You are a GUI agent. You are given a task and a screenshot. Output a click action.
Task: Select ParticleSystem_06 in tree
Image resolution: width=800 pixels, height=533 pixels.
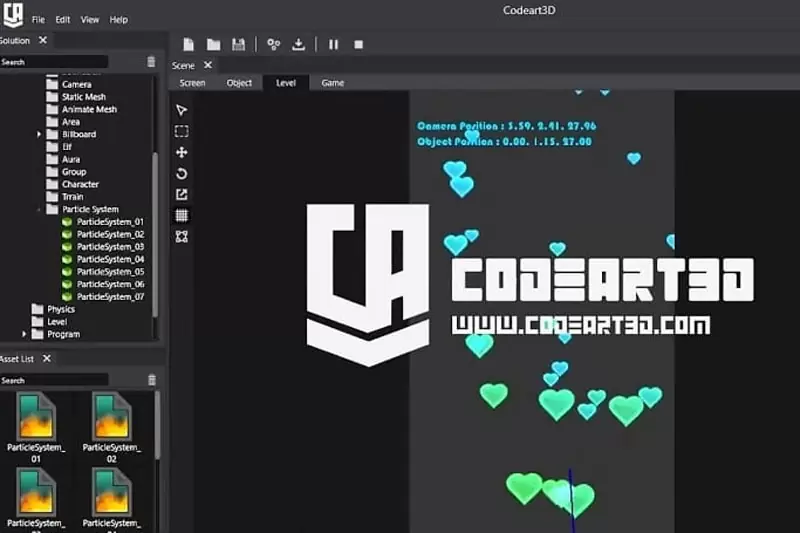pos(103,284)
